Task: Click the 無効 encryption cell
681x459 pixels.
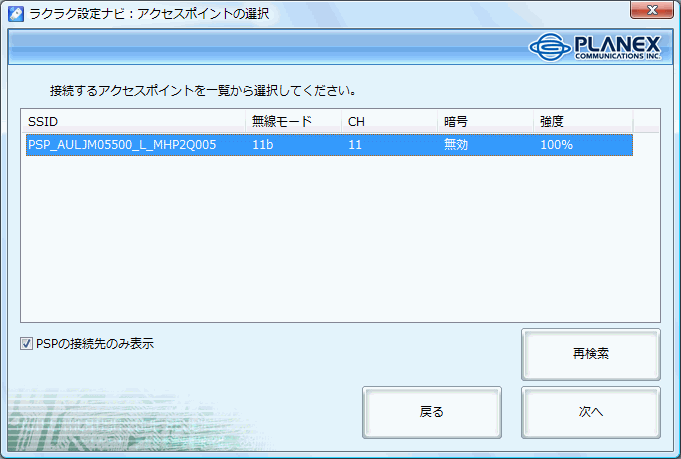Action: tap(456, 145)
